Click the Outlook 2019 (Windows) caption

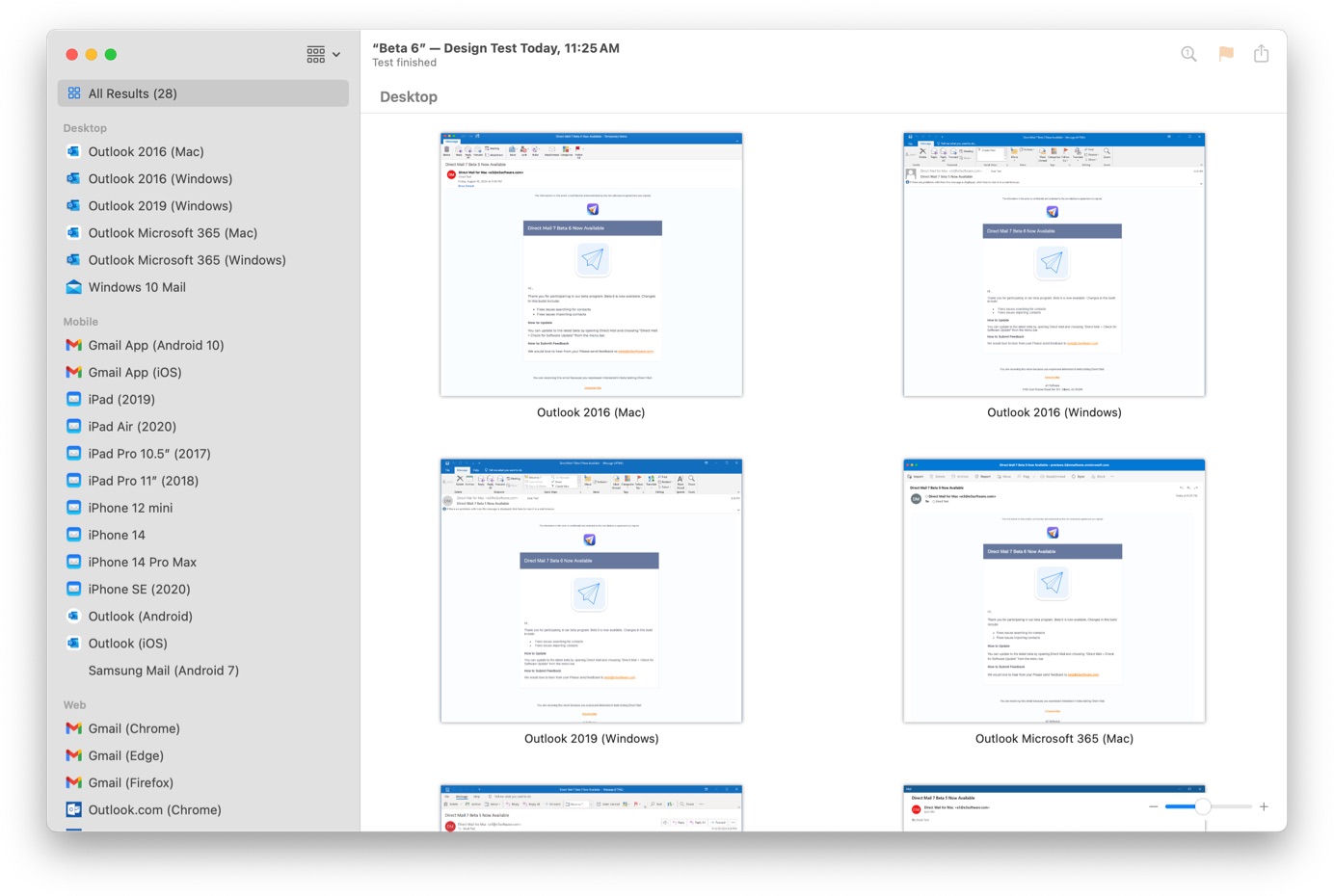(x=591, y=739)
